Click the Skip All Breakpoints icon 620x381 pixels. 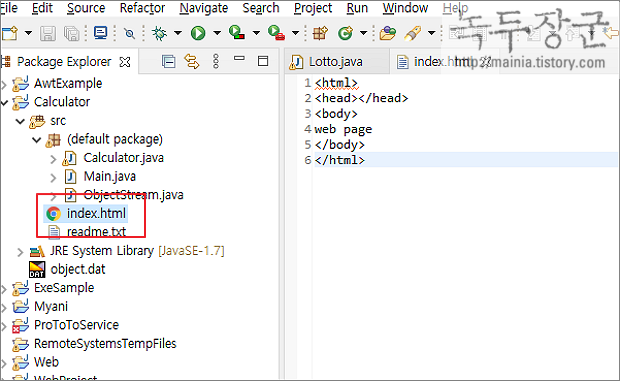tap(129, 33)
